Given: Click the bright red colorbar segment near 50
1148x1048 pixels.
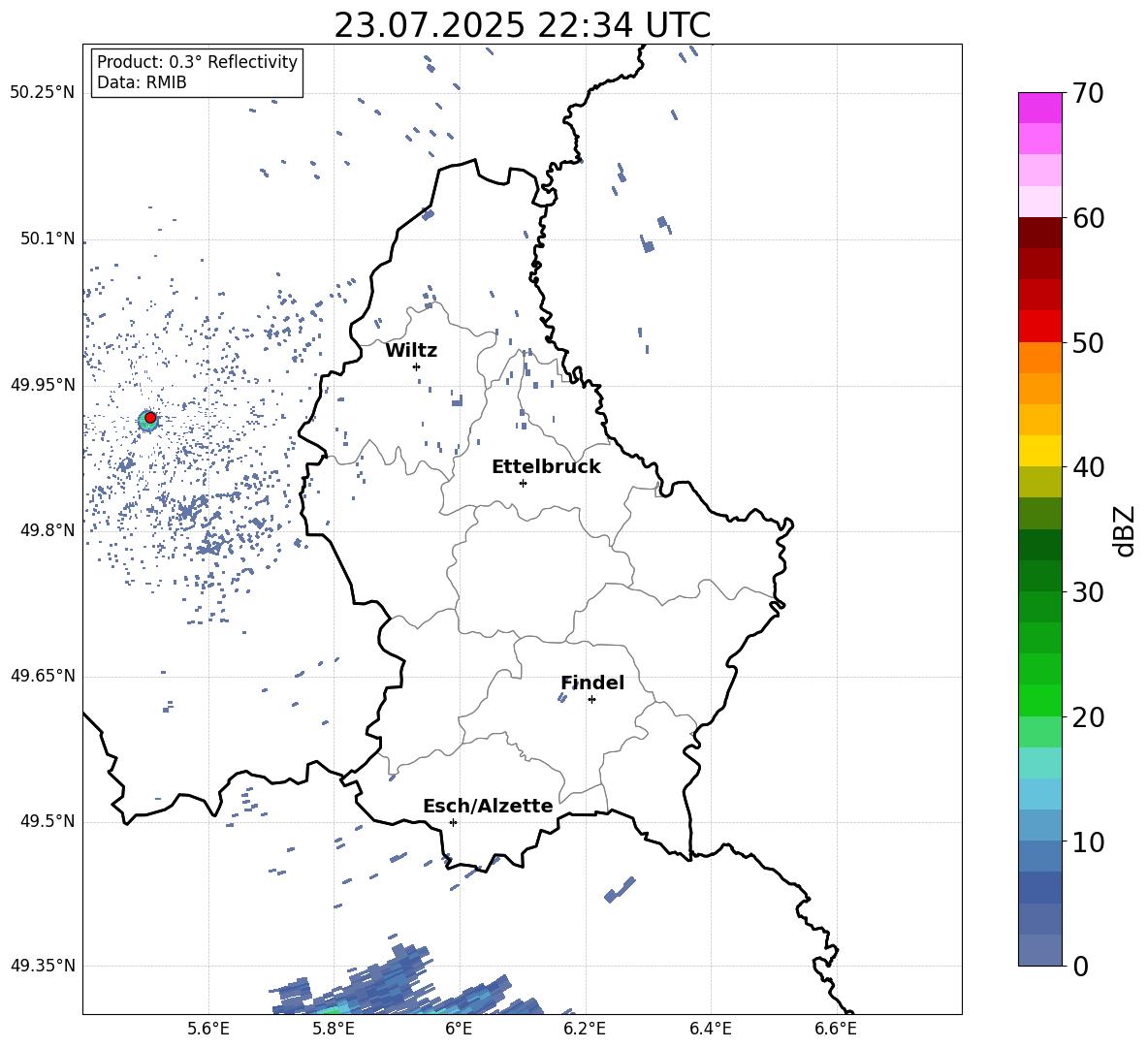Looking at the screenshot, I should [x=1039, y=327].
